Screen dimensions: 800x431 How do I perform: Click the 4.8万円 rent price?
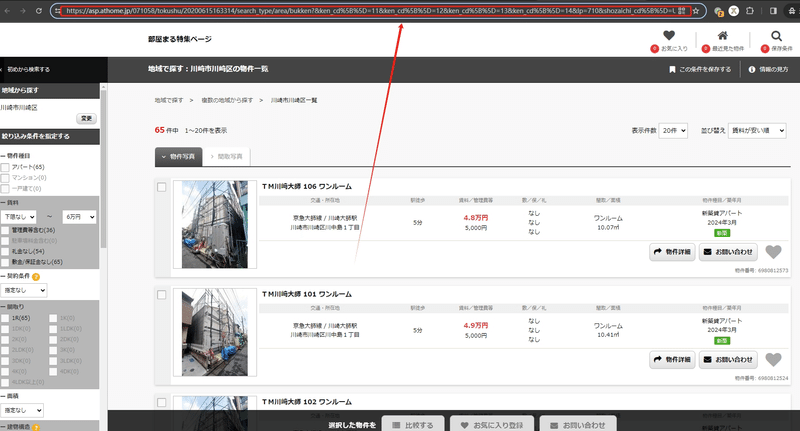click(x=476, y=218)
